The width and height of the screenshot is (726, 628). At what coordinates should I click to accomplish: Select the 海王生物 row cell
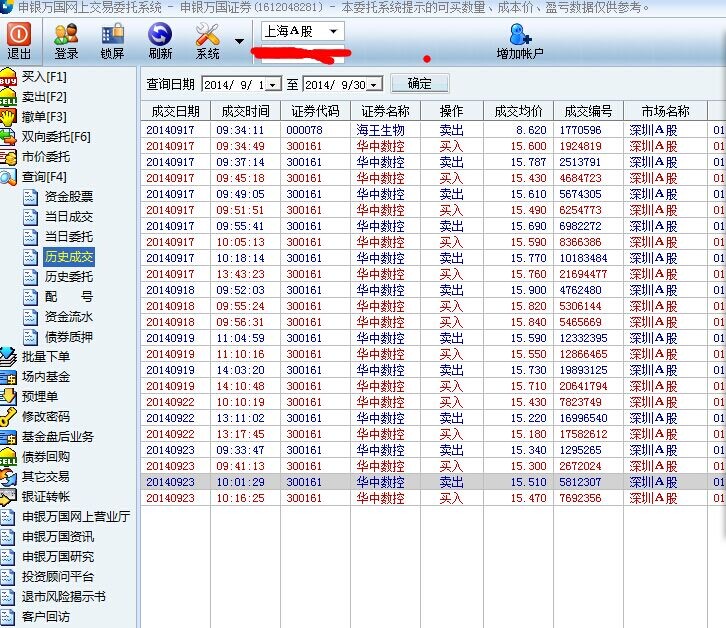point(381,130)
